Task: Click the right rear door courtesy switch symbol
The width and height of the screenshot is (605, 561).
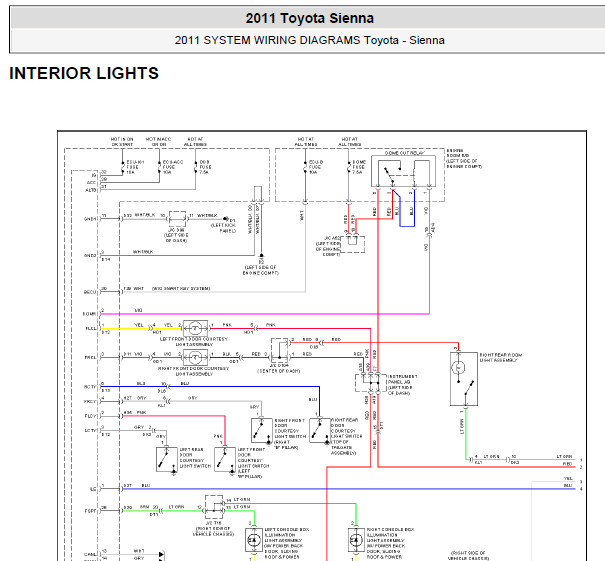Action: [x=320, y=430]
